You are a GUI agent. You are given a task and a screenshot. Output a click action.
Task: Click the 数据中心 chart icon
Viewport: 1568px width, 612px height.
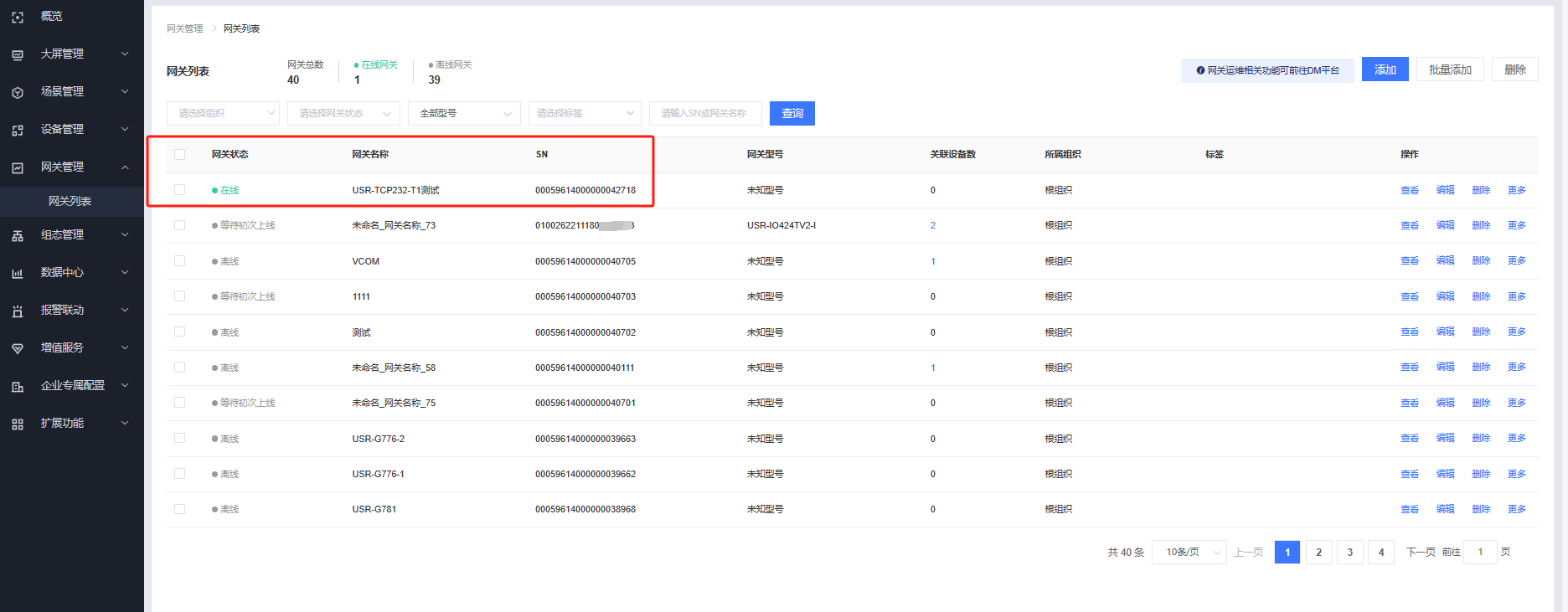pyautogui.click(x=18, y=273)
